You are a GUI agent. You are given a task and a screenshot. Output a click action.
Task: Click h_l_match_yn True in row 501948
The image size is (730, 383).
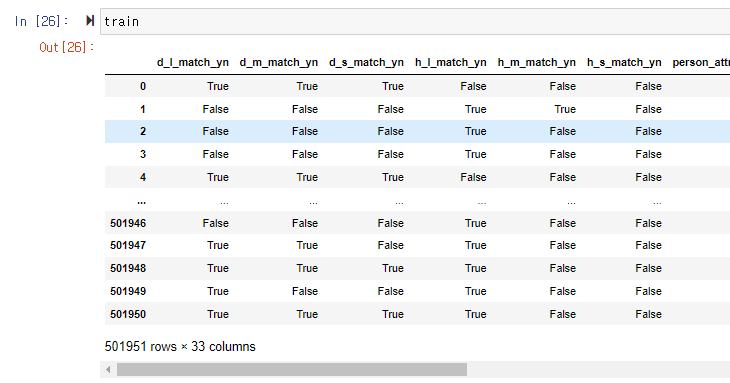(x=476, y=268)
